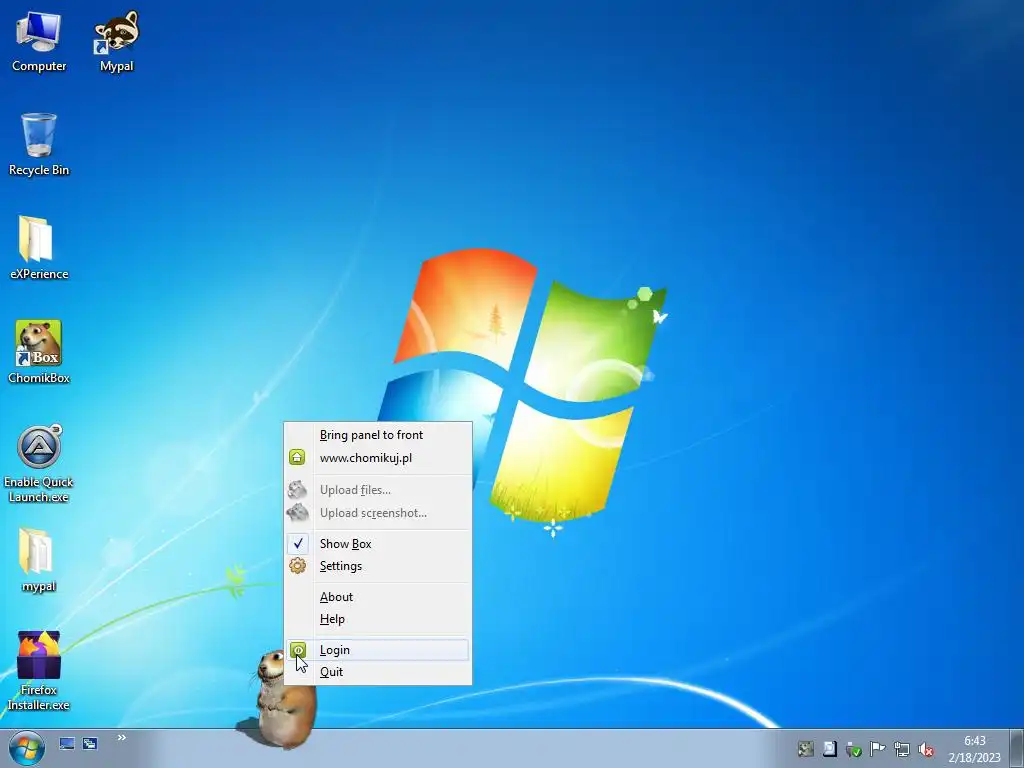
Task: Select the Firefox Installer.exe icon
Action: [39, 671]
